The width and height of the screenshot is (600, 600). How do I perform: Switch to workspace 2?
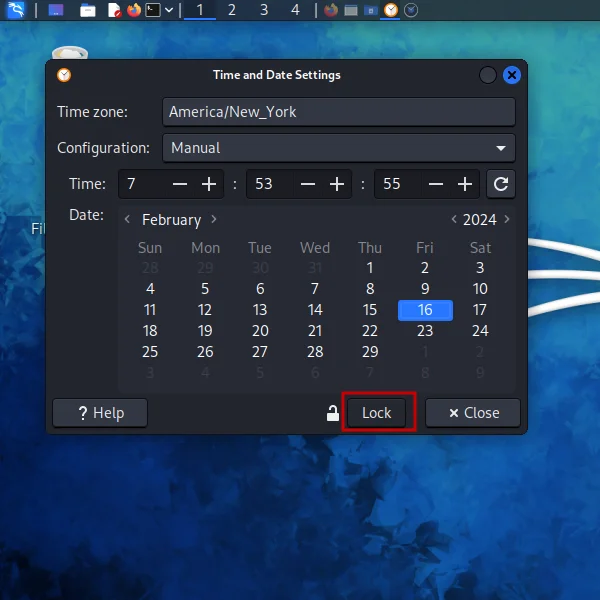tap(232, 10)
